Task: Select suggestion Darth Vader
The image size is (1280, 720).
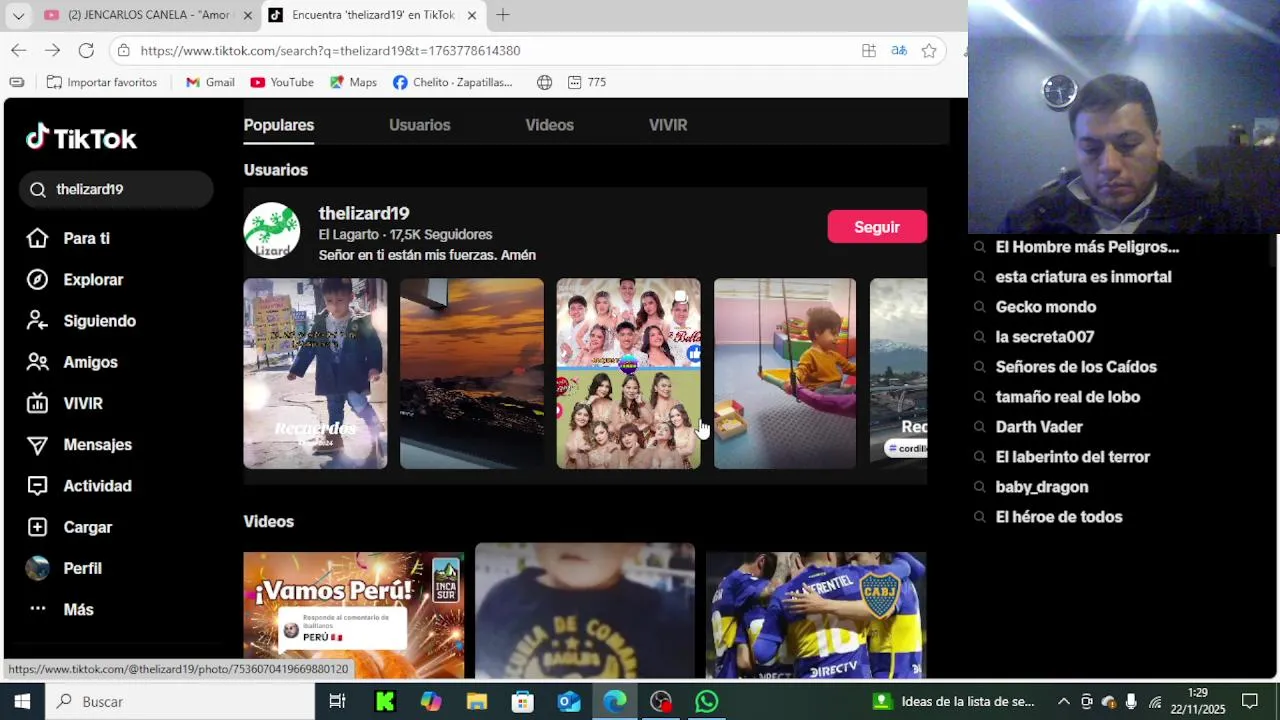Action: pyautogui.click(x=1039, y=427)
